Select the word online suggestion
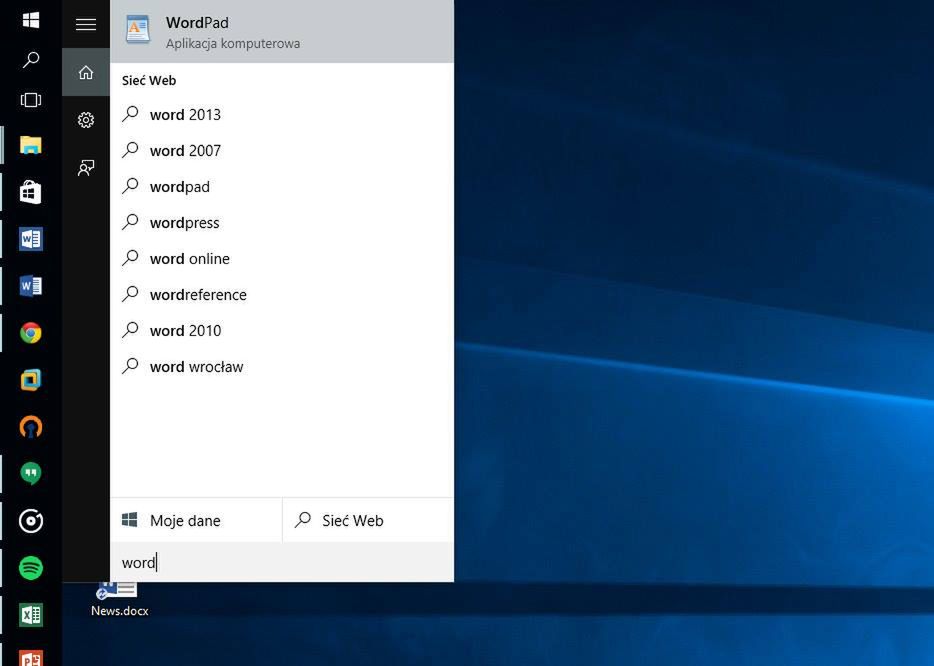934x666 pixels. [282, 259]
